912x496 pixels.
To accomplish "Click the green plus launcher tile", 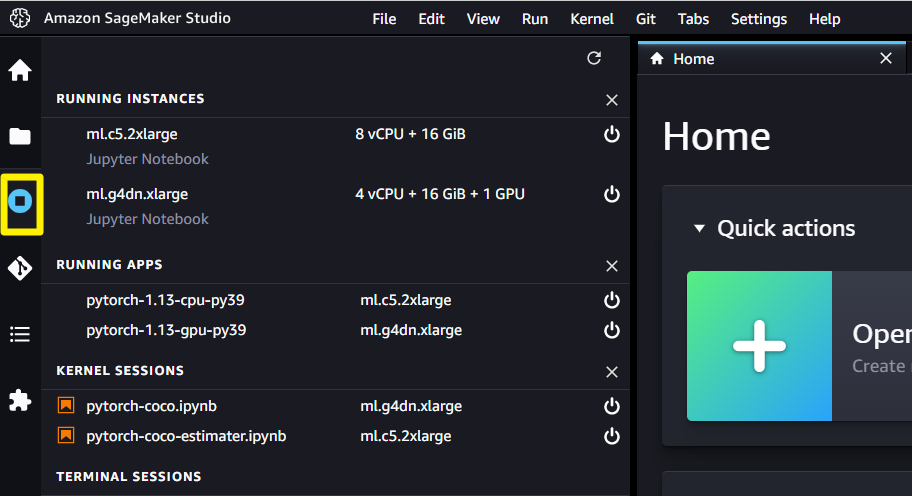I will 759,346.
